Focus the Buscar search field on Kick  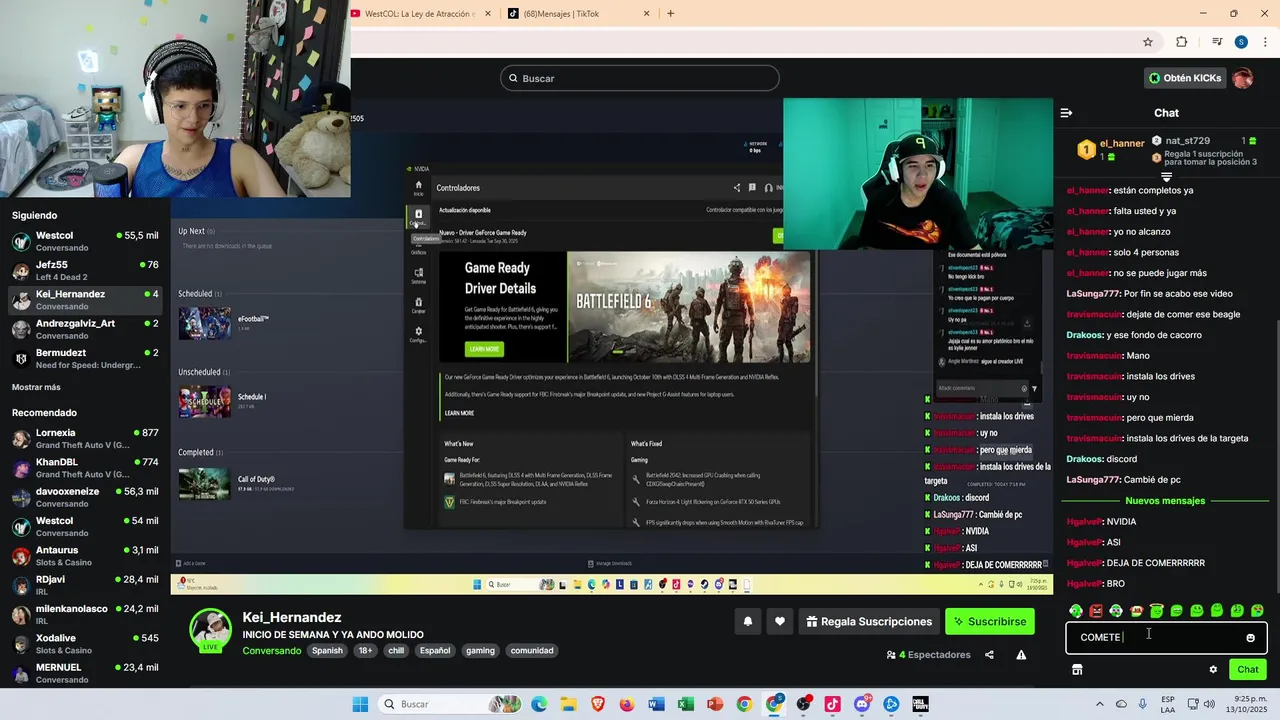pyautogui.click(x=640, y=78)
